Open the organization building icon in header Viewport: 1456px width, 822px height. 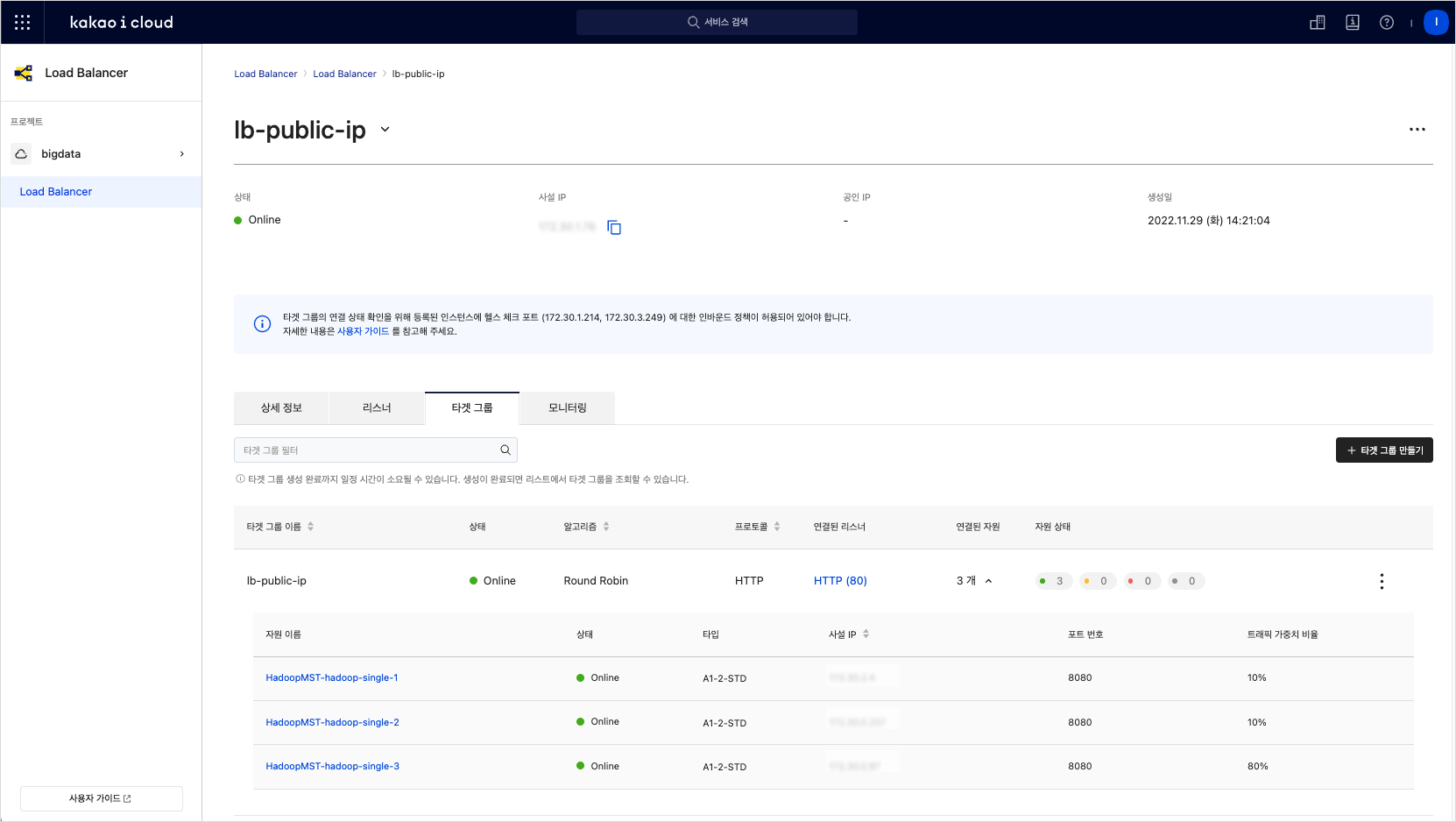(x=1317, y=23)
